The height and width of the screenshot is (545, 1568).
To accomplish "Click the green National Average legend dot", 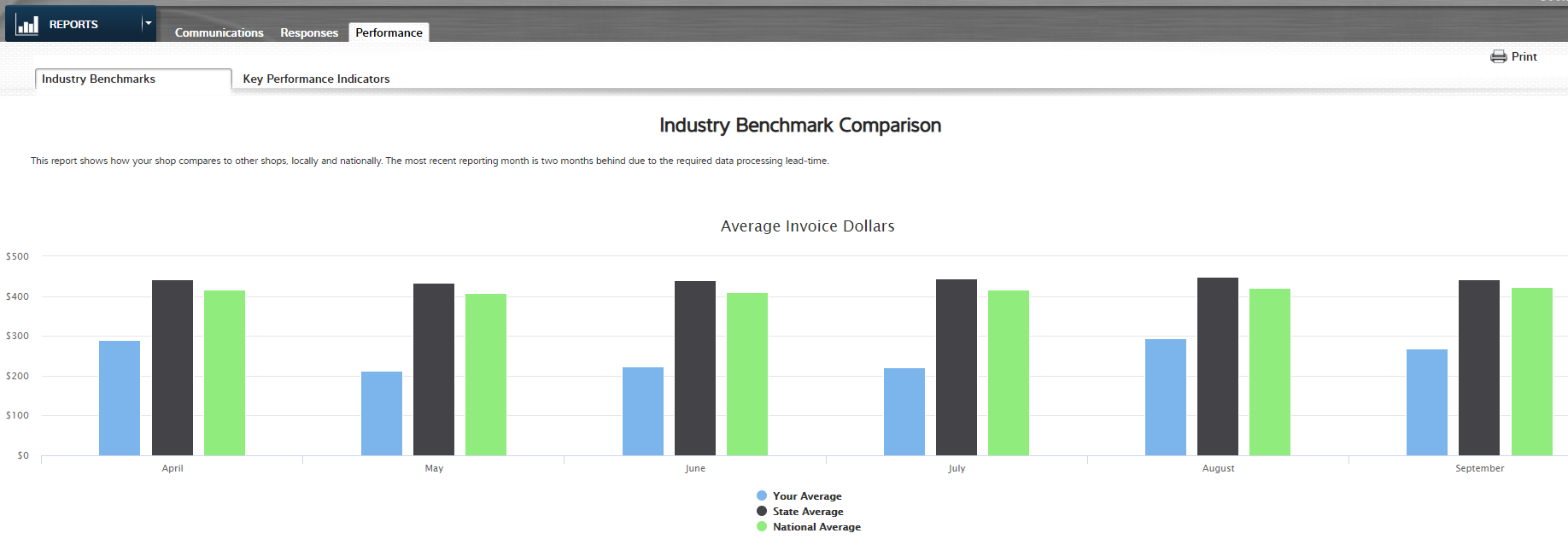I will click(x=762, y=526).
